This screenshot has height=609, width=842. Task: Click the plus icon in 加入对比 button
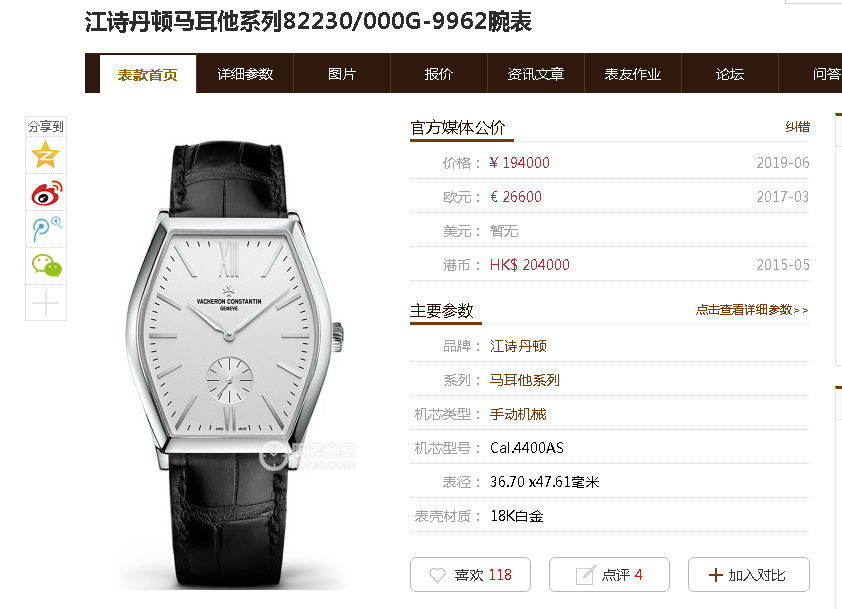[x=716, y=575]
